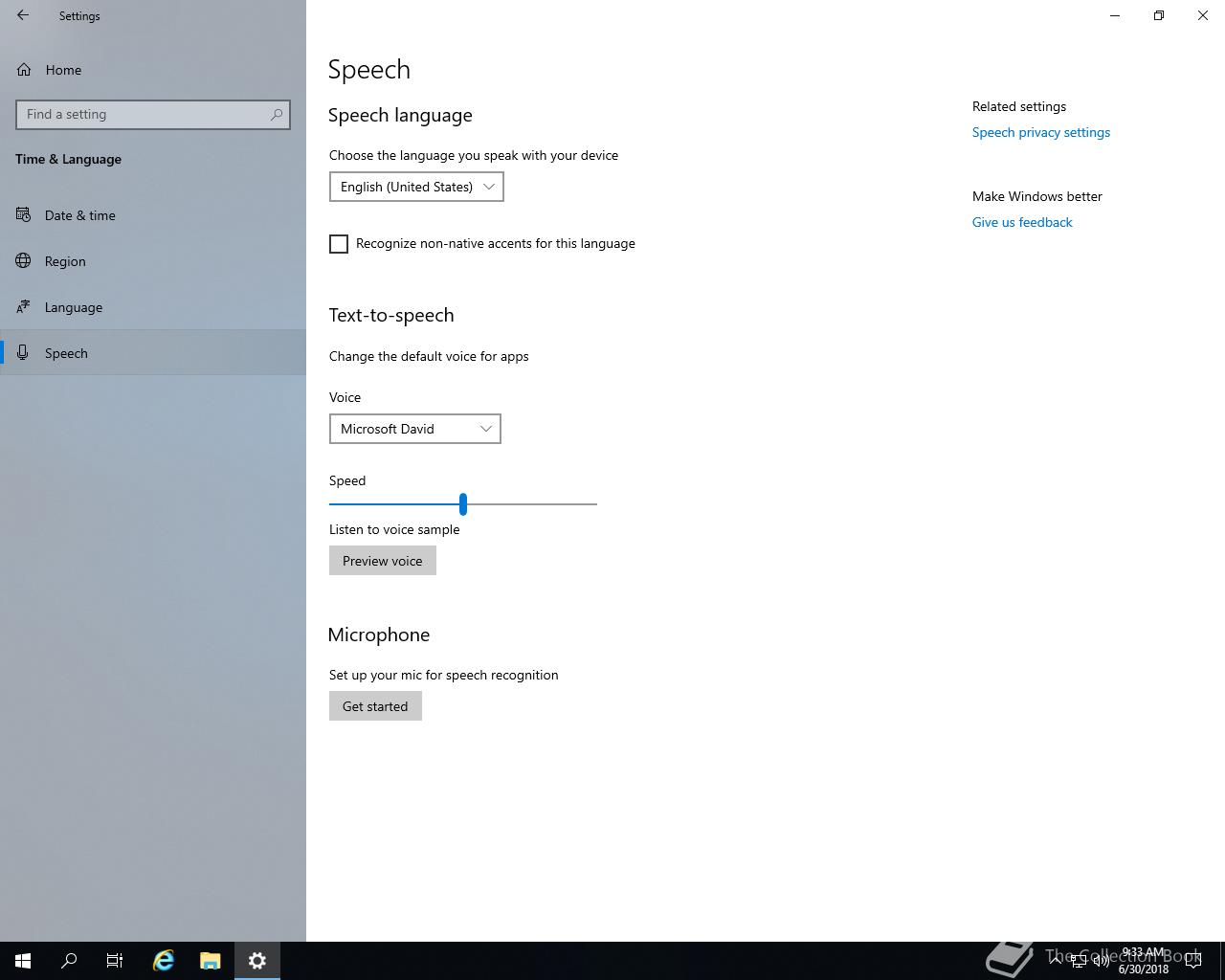Minimize the Settings window

point(1115,15)
